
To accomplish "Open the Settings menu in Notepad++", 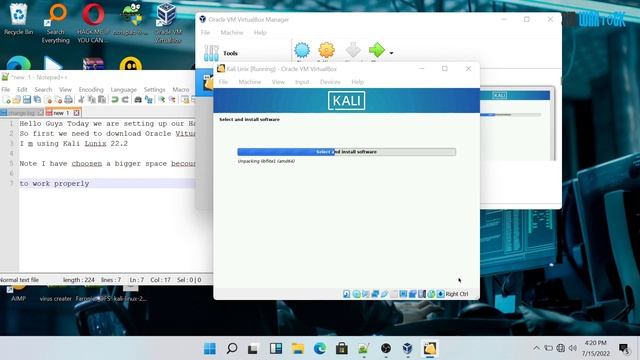I will point(154,89).
